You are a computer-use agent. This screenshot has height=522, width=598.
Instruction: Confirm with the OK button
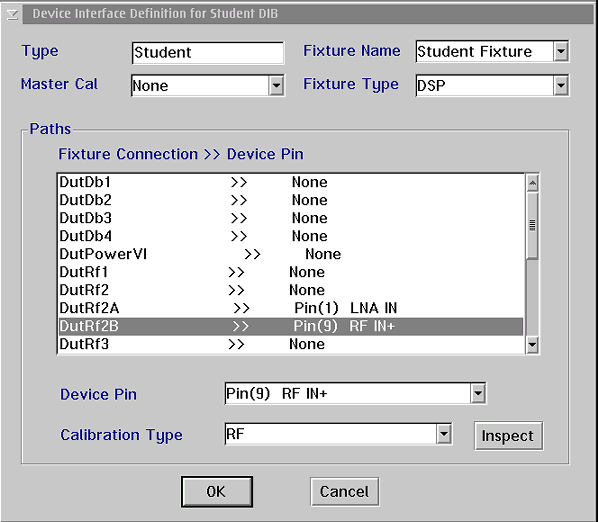pos(217,491)
